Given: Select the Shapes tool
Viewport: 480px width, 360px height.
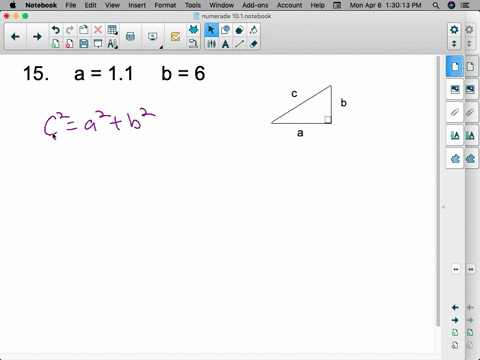Looking at the screenshot, I should click(x=225, y=30).
